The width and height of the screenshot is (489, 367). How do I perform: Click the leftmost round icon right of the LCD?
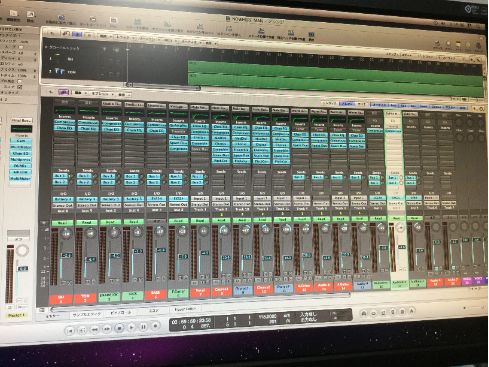click(x=364, y=313)
